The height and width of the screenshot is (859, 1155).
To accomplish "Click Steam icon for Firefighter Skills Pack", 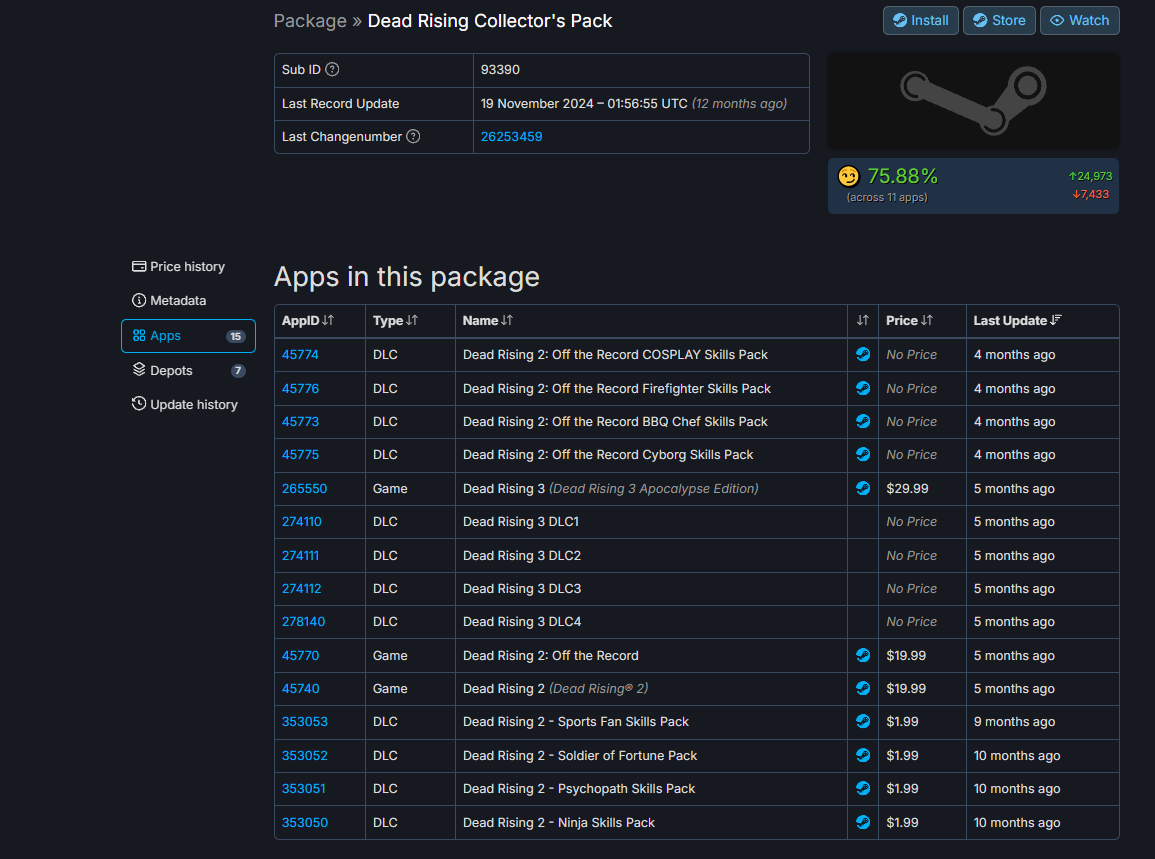I will tap(862, 388).
